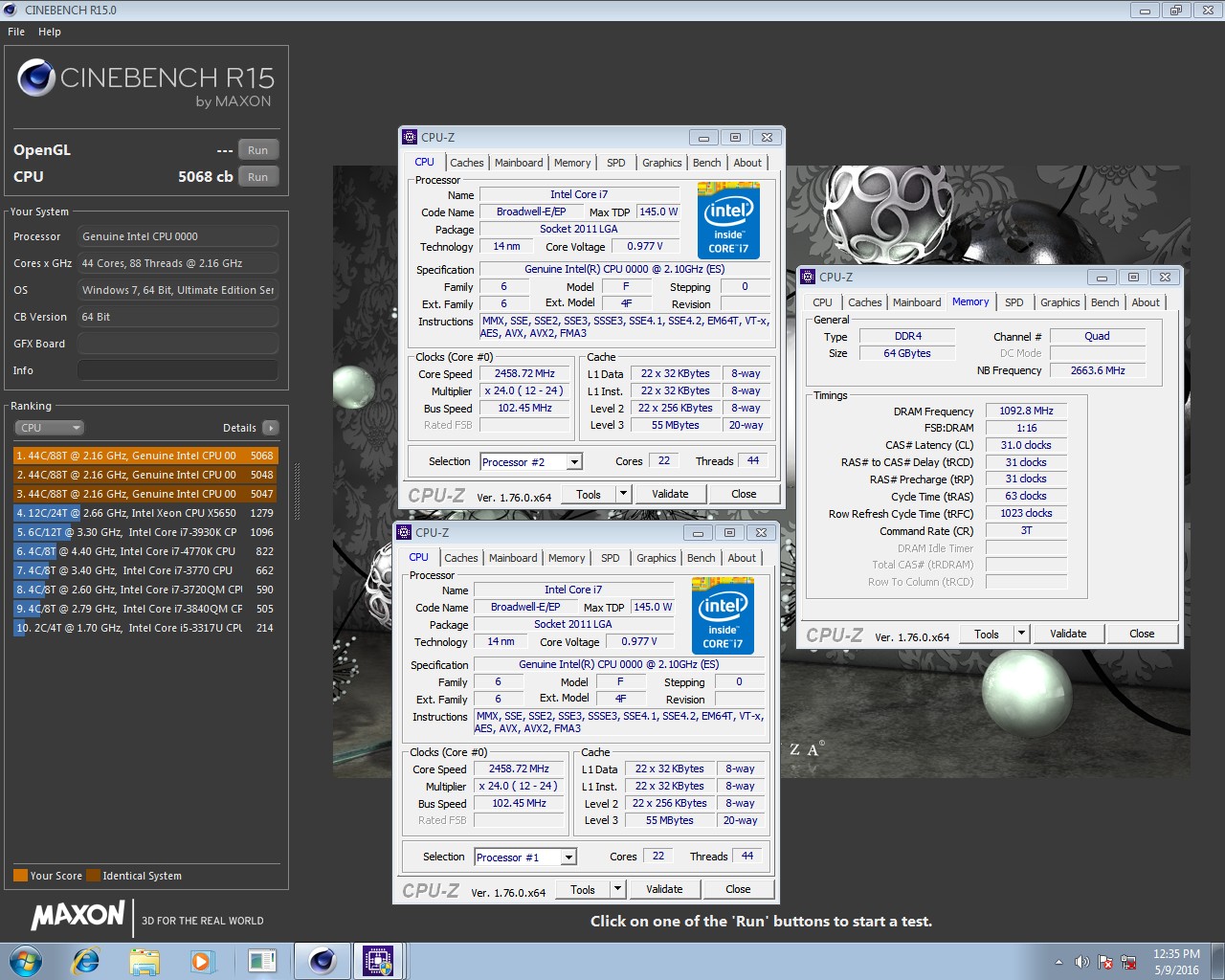Viewport: 1225px width, 980px height.
Task: Click Close button in upper CPU-Z window
Action: [744, 494]
